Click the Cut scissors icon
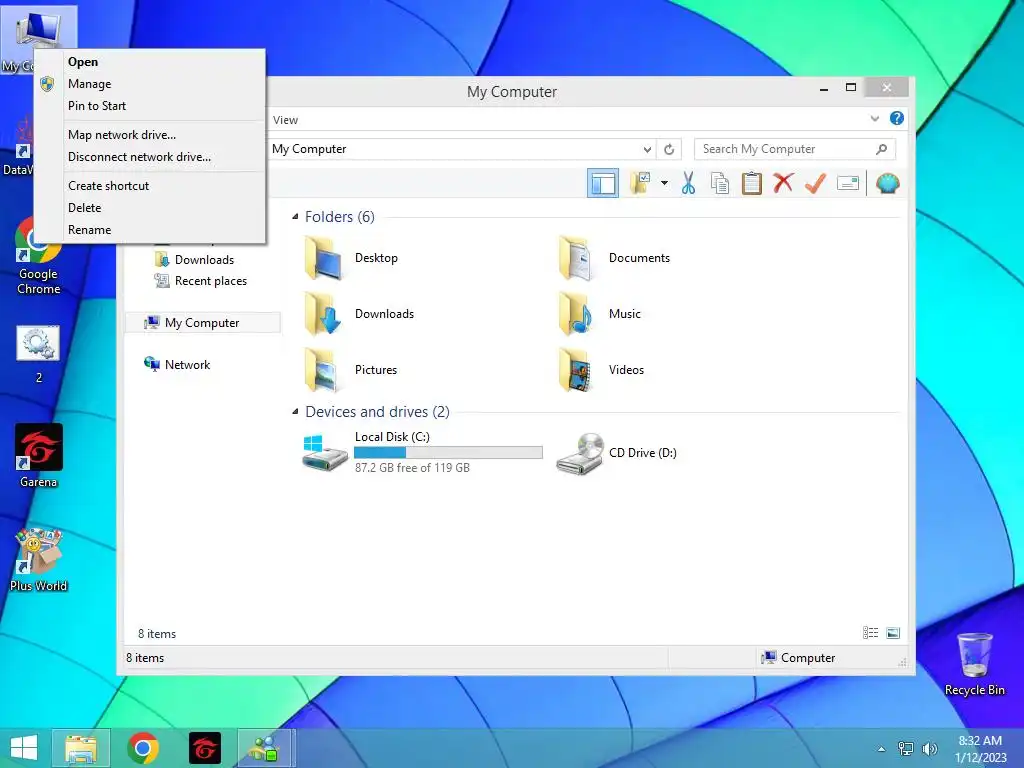The width and height of the screenshot is (1024, 768). coord(688,184)
